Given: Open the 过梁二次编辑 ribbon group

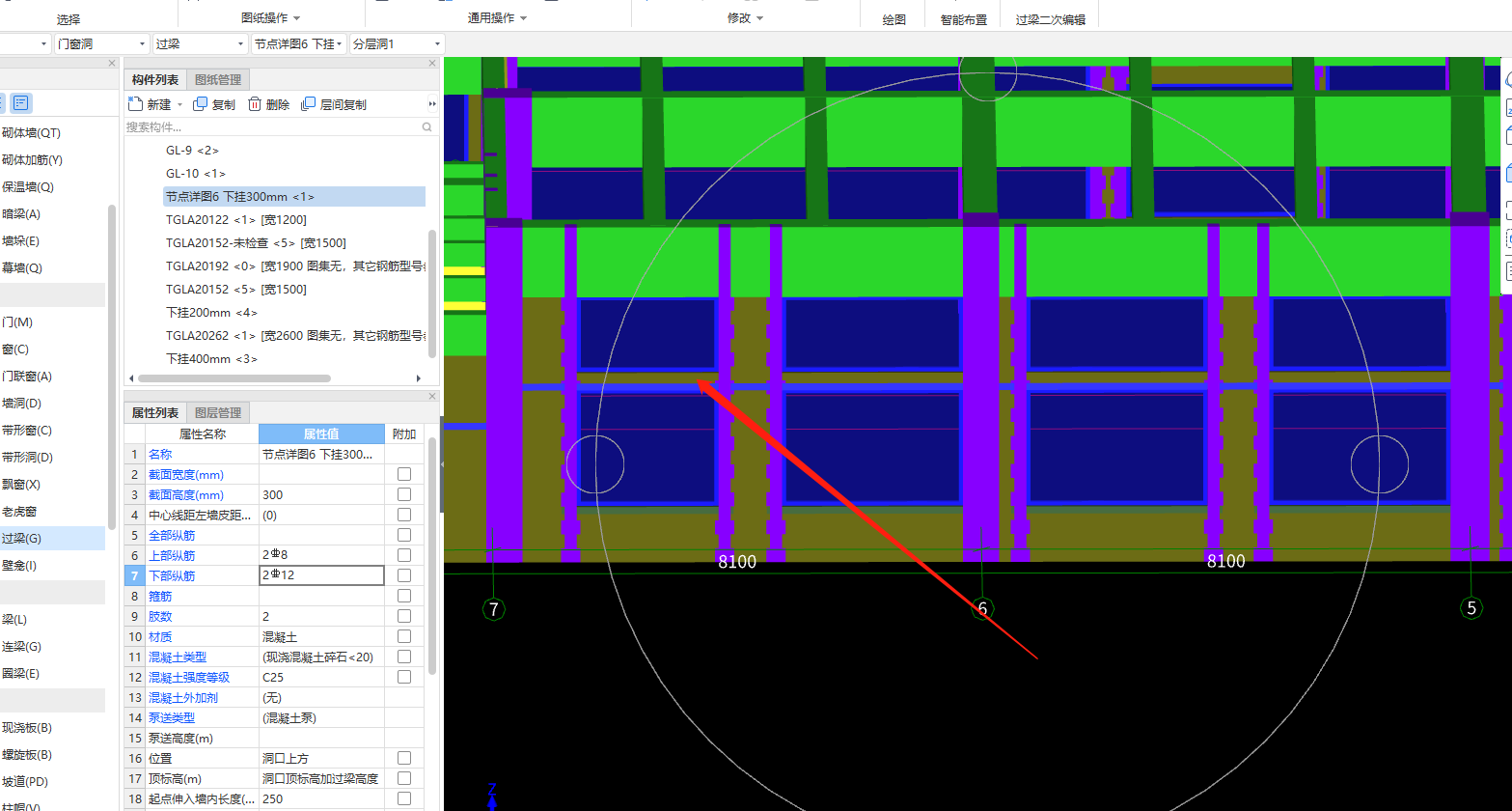Looking at the screenshot, I should coord(1050,19).
